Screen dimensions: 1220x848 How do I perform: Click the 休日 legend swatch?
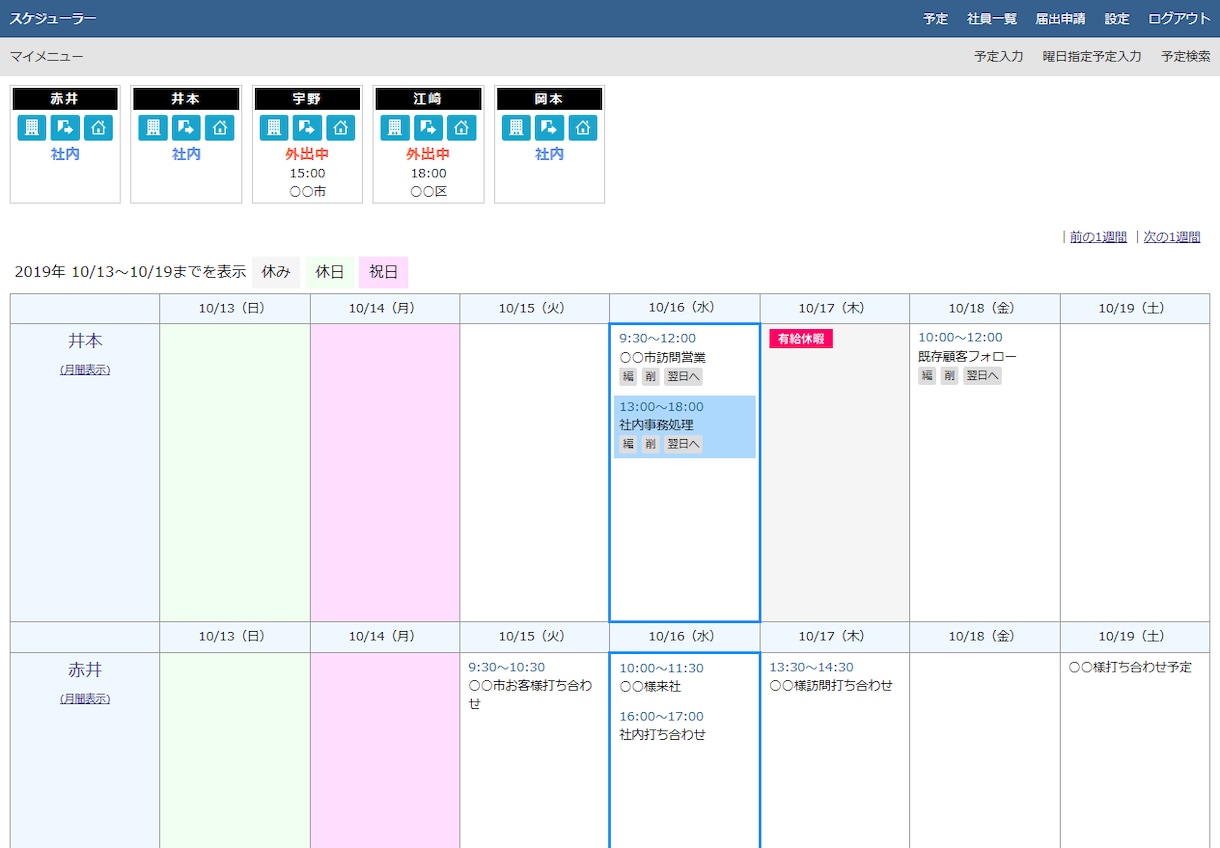(x=330, y=272)
